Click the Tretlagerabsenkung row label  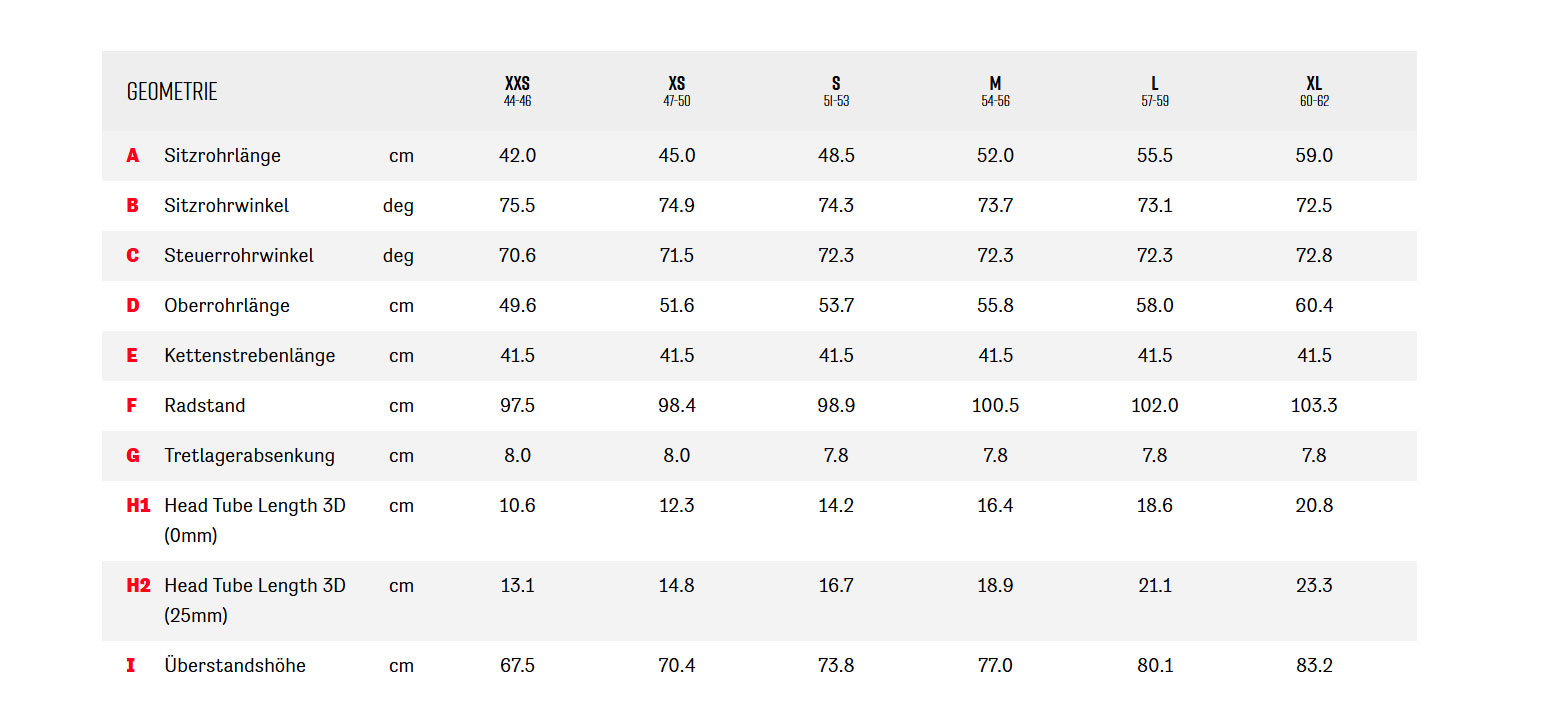click(250, 456)
